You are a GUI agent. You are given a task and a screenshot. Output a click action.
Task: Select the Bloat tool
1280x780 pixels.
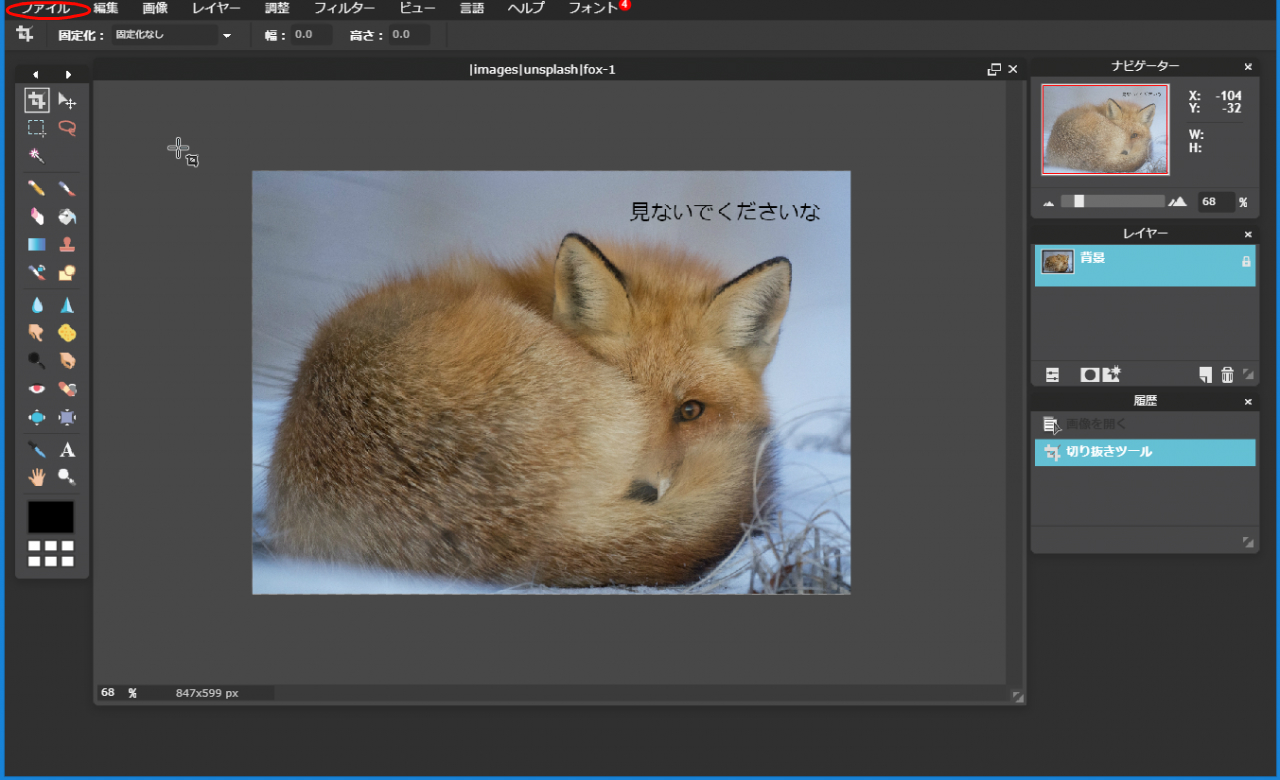coord(37,417)
